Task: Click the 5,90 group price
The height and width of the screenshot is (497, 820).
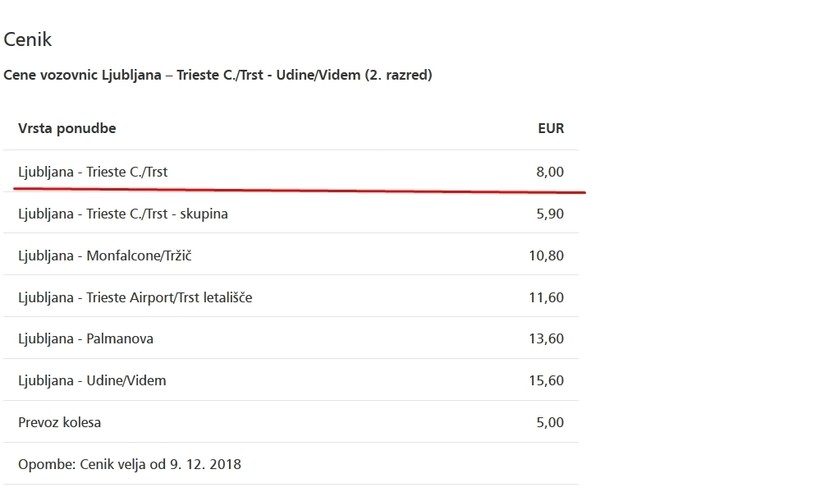Action: (550, 214)
